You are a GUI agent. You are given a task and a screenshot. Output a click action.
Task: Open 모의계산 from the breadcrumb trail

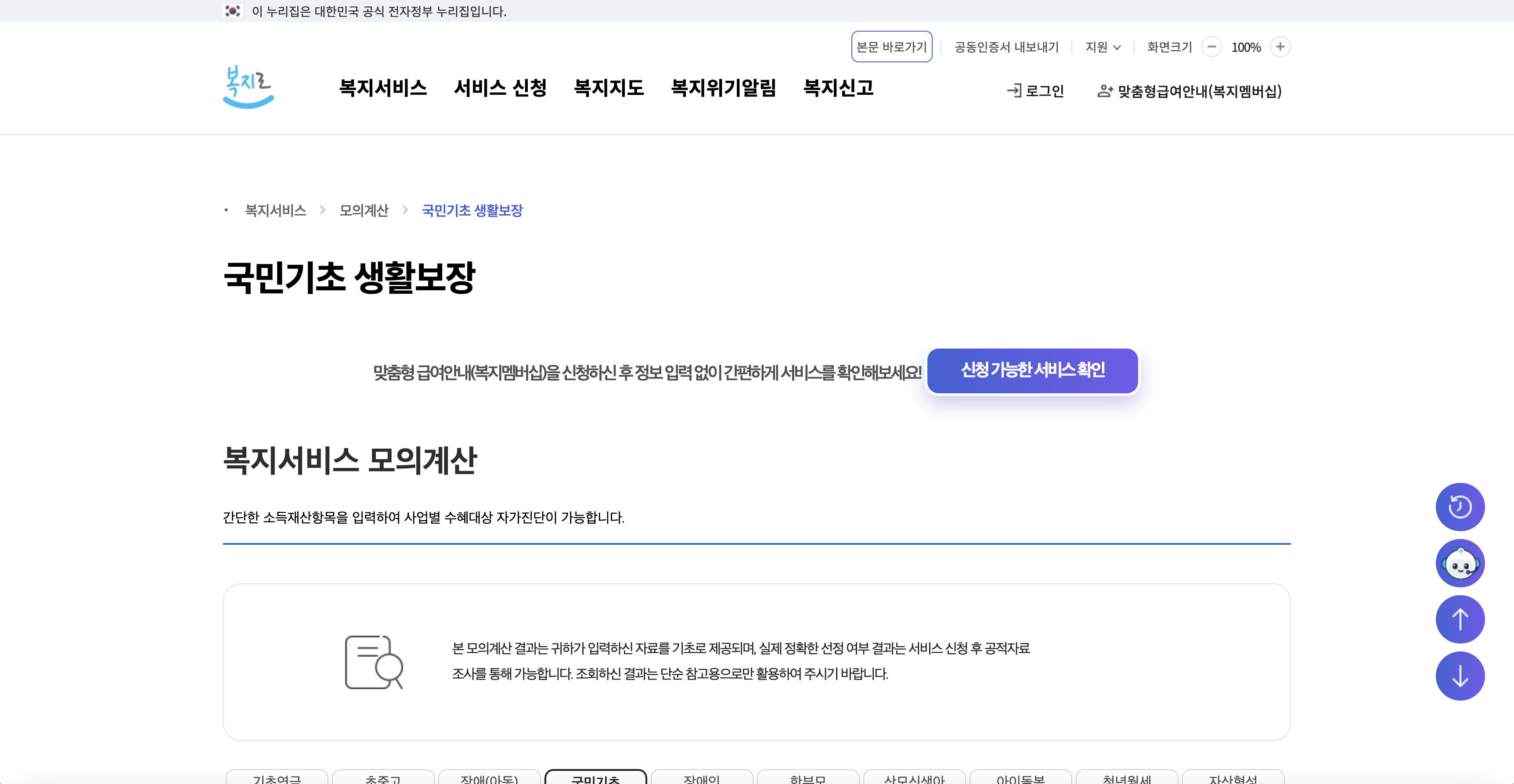coord(364,210)
